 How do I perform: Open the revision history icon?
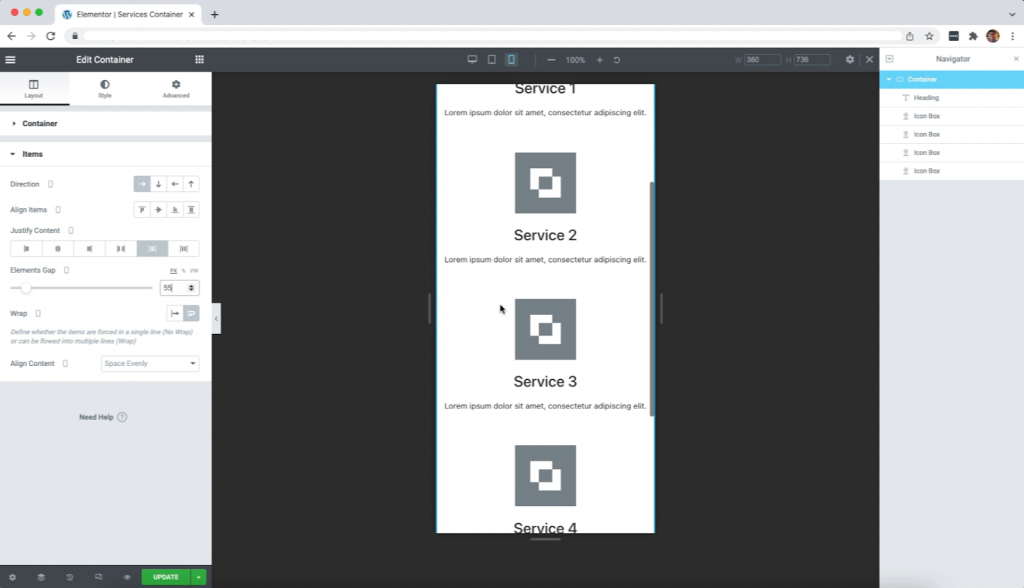[69, 577]
